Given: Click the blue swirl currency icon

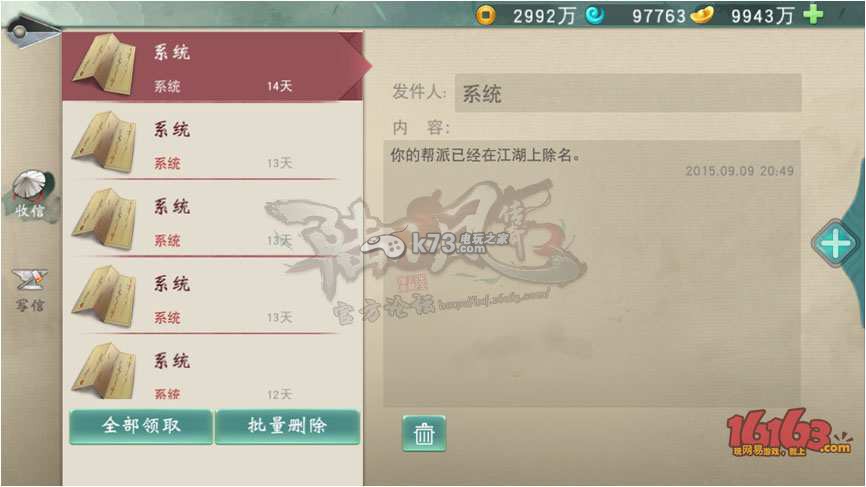Looking at the screenshot, I should [x=595, y=15].
